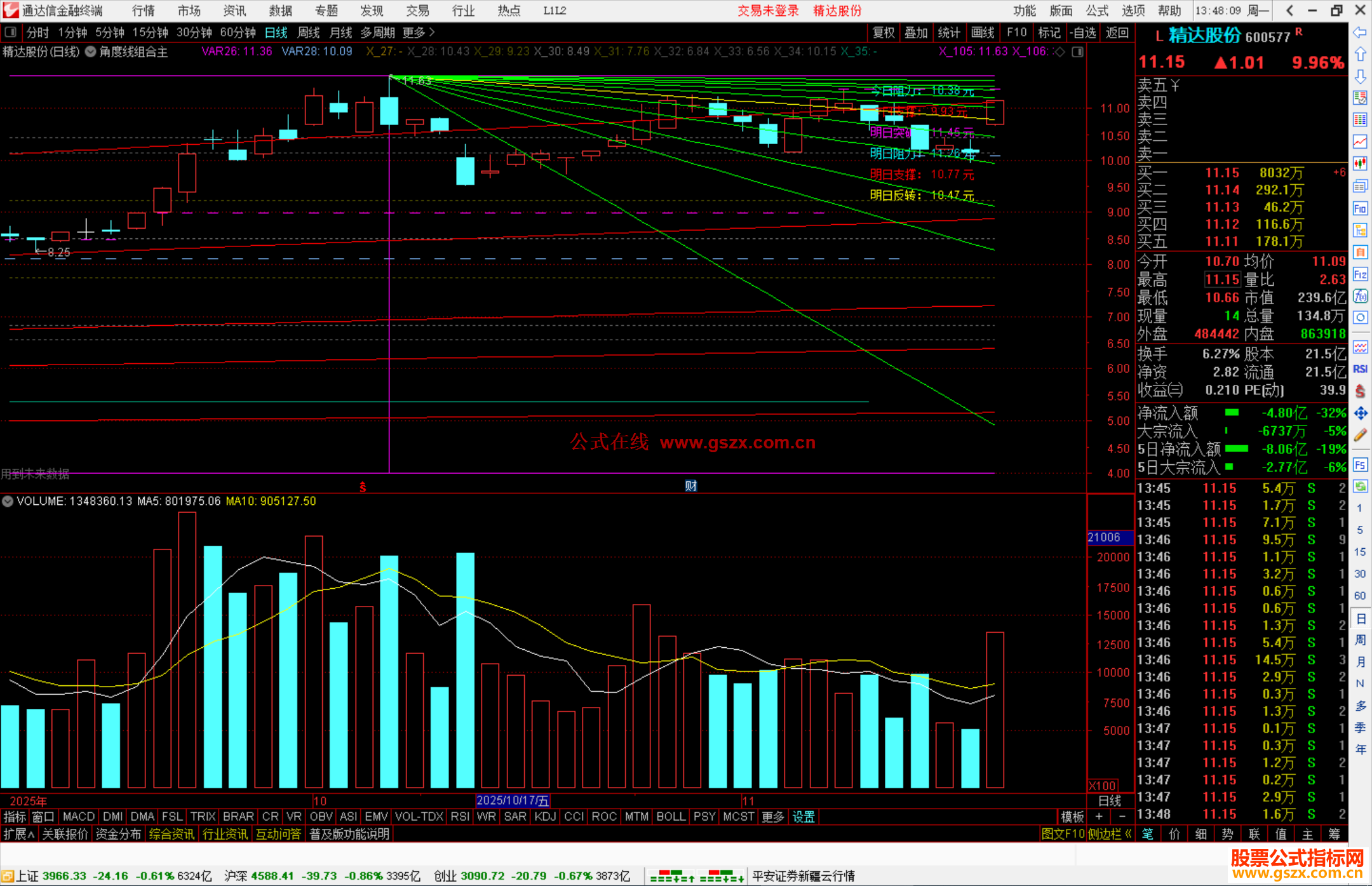Image resolution: width=1372 pixels, height=886 pixels.
Task: Switch to the 周线 period tab
Action: coord(309,32)
